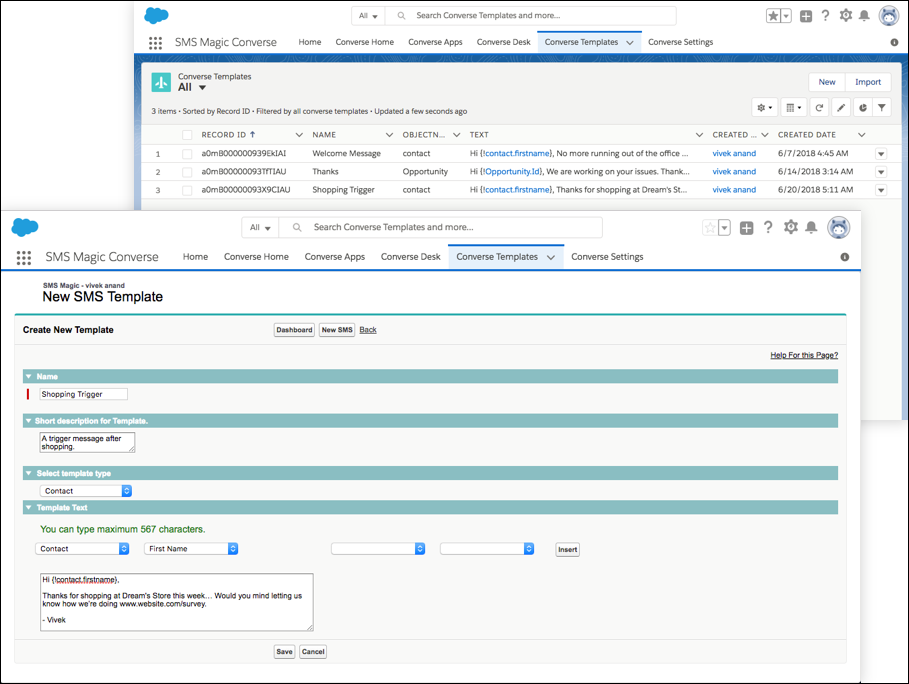Open the First Name field dropdown

coord(191,549)
